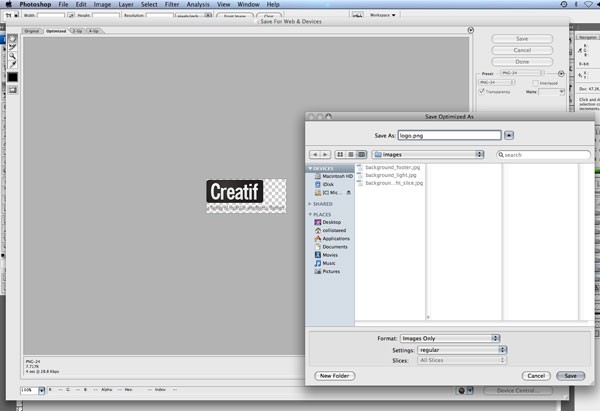Click Cancel in the Save Optimized As dialog
The width and height of the screenshot is (600, 411).
pyautogui.click(x=536, y=376)
